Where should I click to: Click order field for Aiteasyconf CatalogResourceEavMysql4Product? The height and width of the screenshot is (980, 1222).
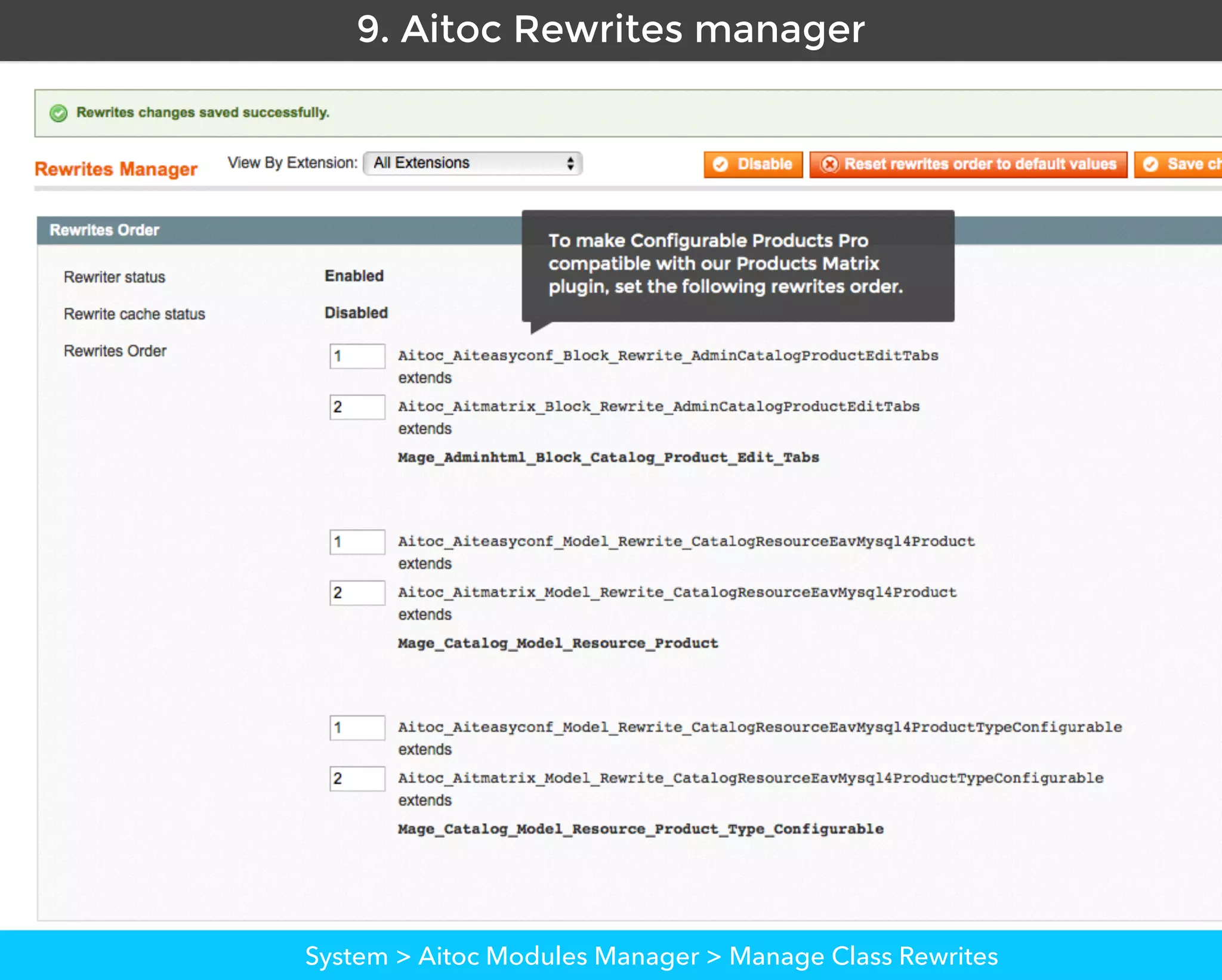pyautogui.click(x=357, y=542)
